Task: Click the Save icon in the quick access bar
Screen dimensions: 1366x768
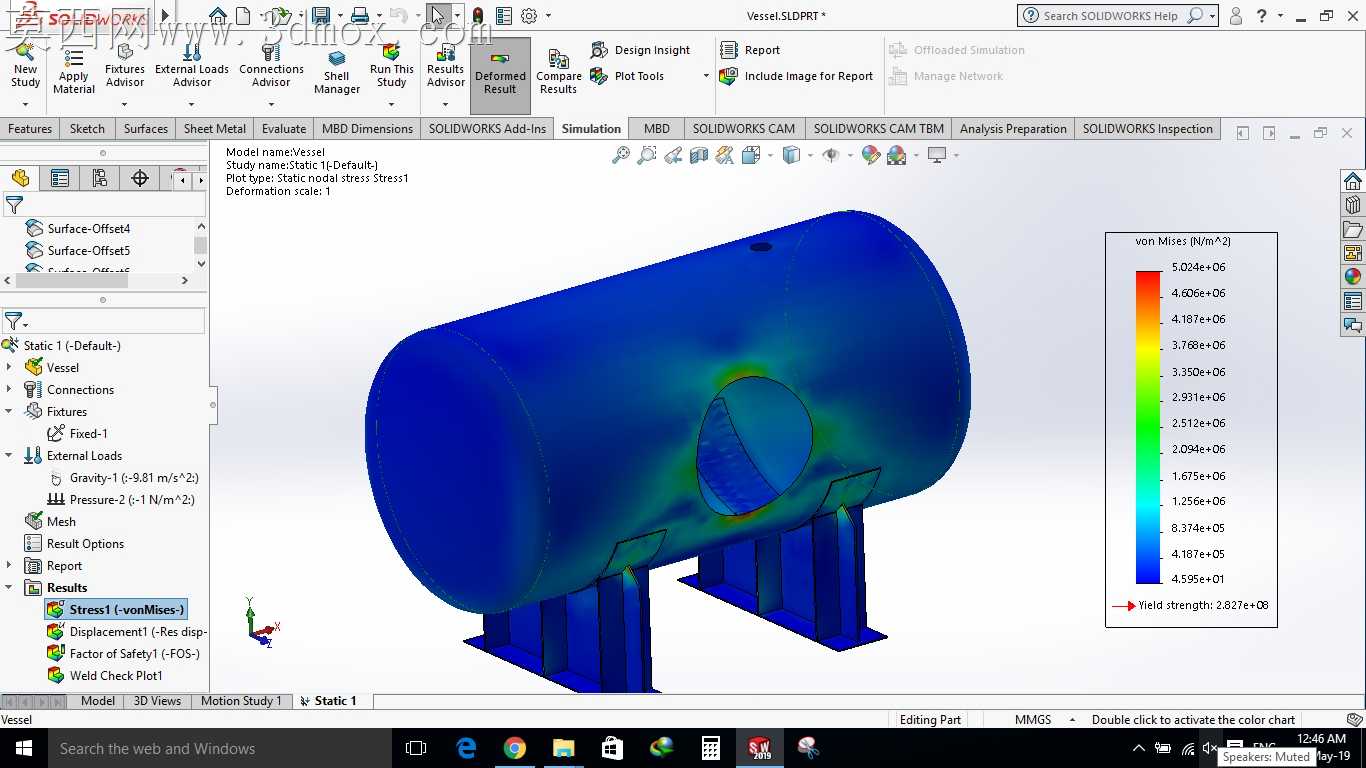Action: (x=321, y=15)
